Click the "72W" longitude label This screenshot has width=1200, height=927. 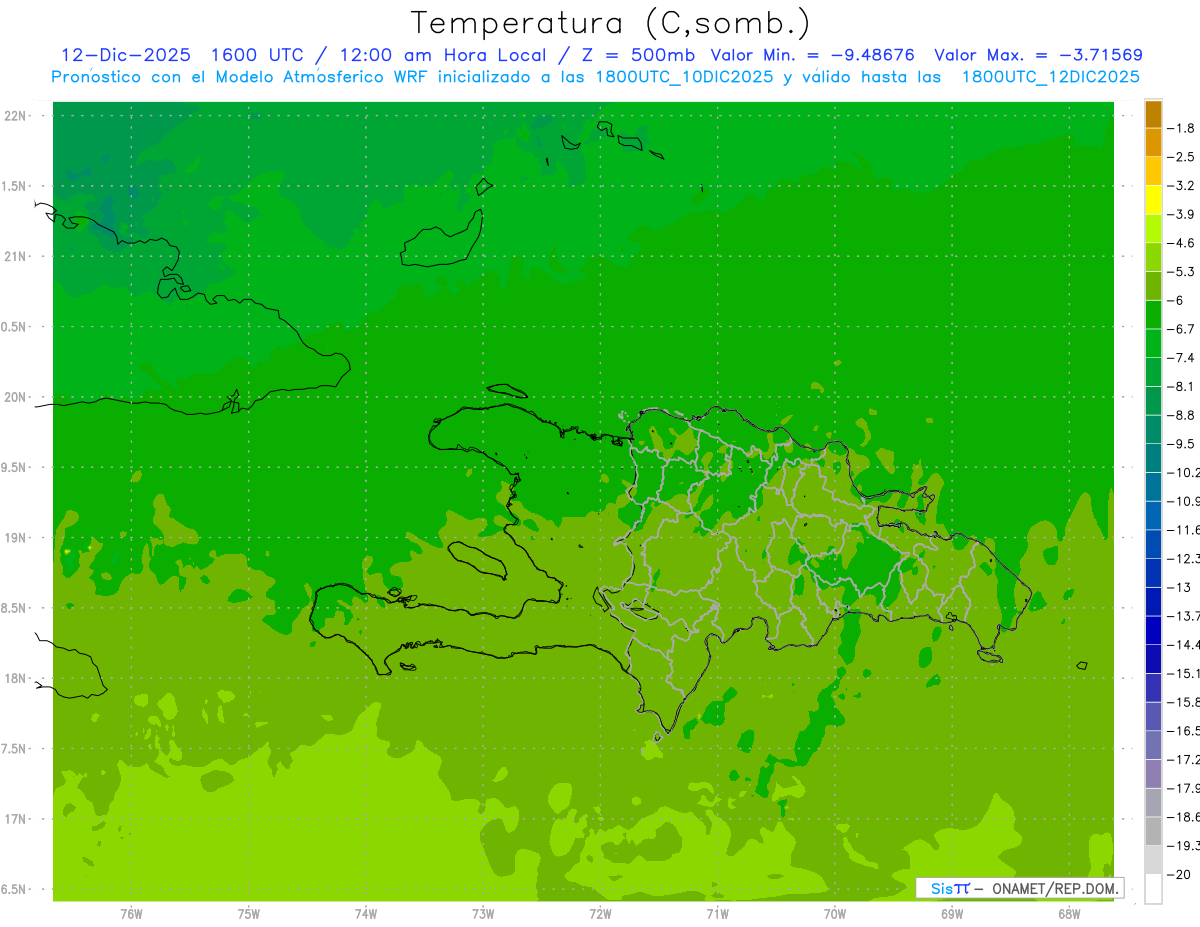600,913
